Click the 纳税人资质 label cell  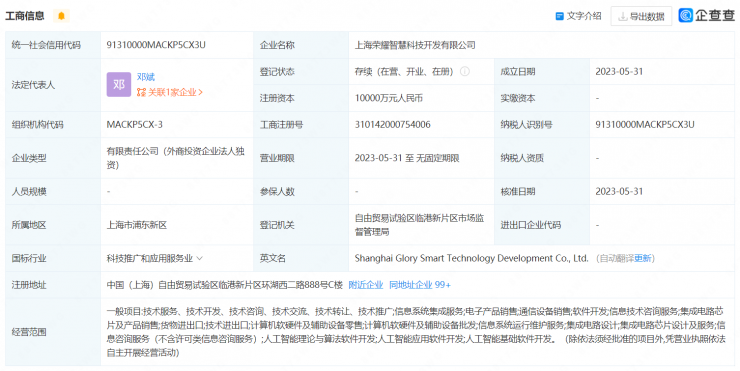pos(542,158)
